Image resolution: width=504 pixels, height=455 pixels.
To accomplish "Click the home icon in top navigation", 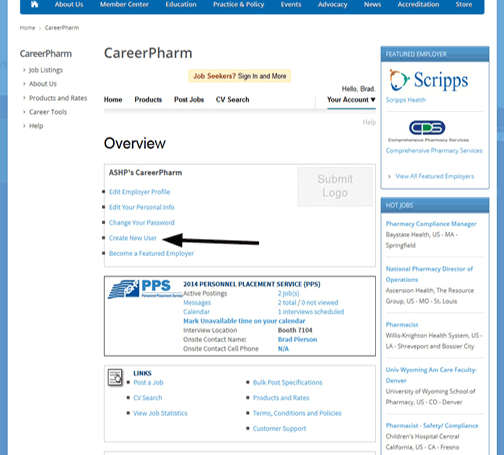I will (x=34, y=5).
